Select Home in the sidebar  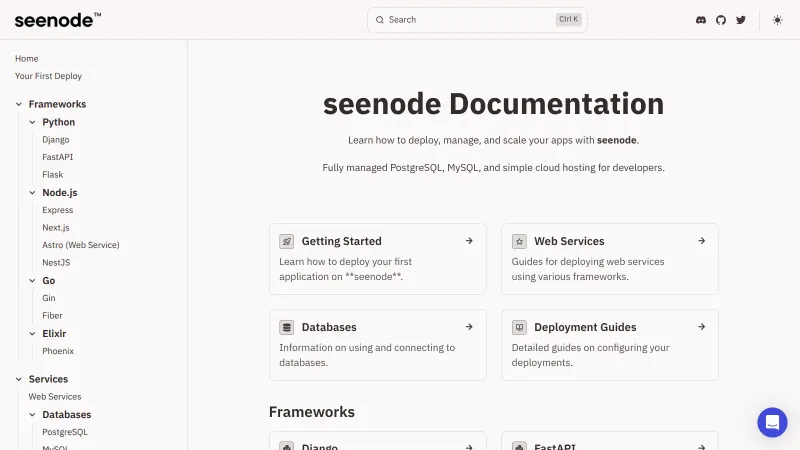[x=27, y=58]
